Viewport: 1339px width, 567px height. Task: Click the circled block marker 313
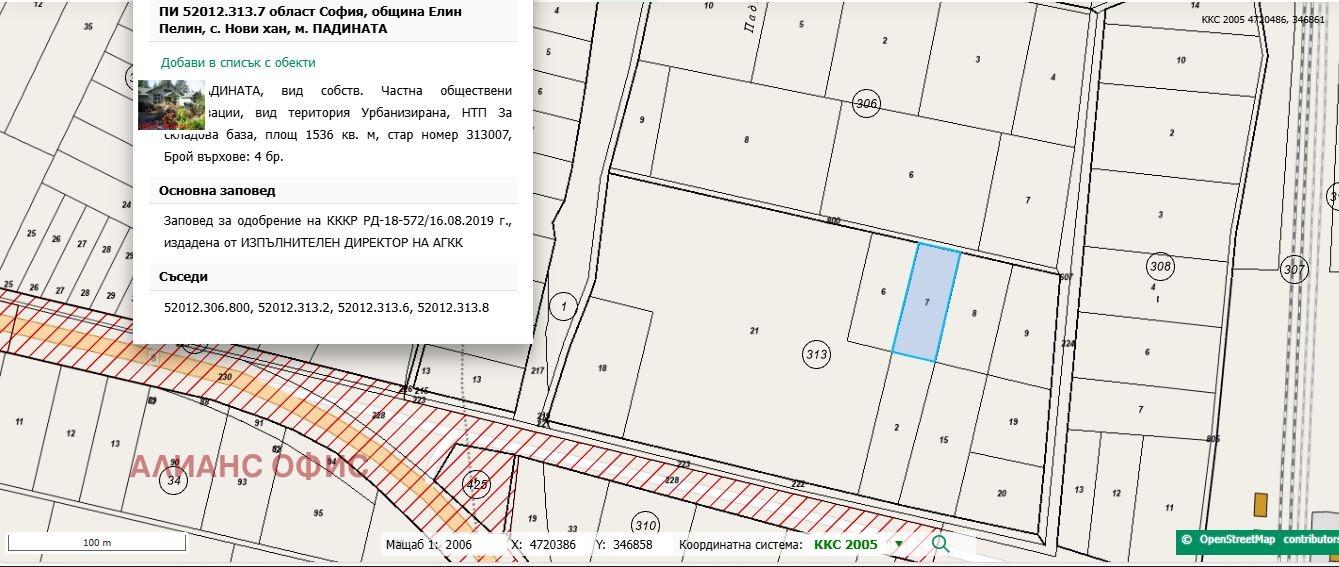[x=816, y=354]
